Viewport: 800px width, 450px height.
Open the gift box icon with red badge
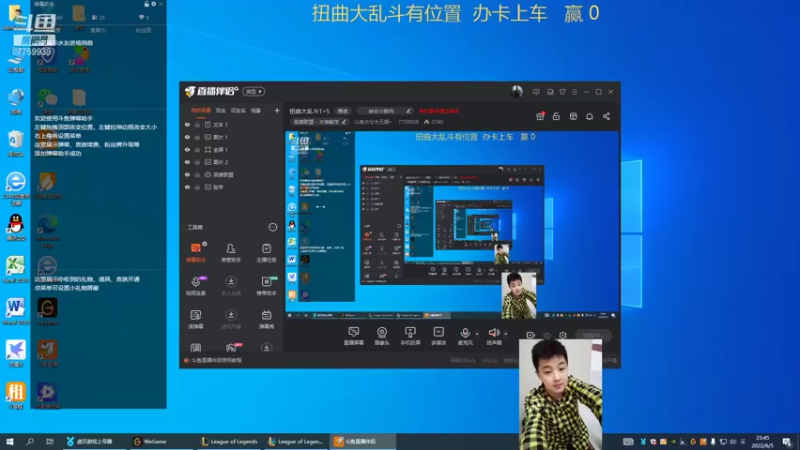click(540, 116)
